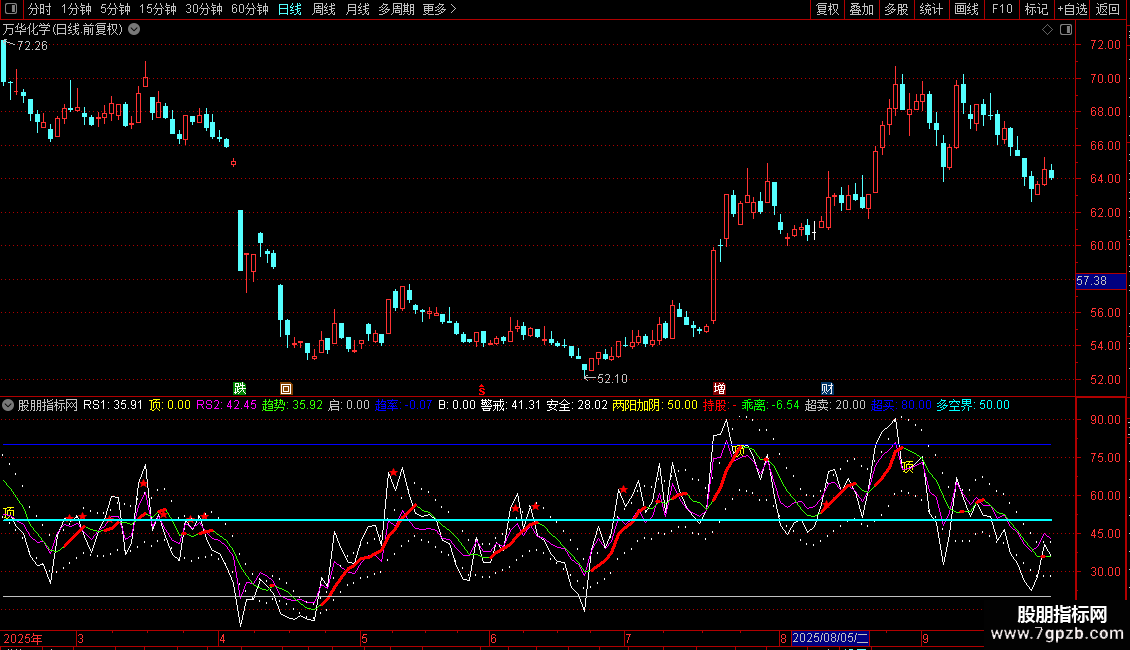Image resolution: width=1130 pixels, height=650 pixels.
Task: Open the 画线 drawing tools
Action: (x=966, y=9)
